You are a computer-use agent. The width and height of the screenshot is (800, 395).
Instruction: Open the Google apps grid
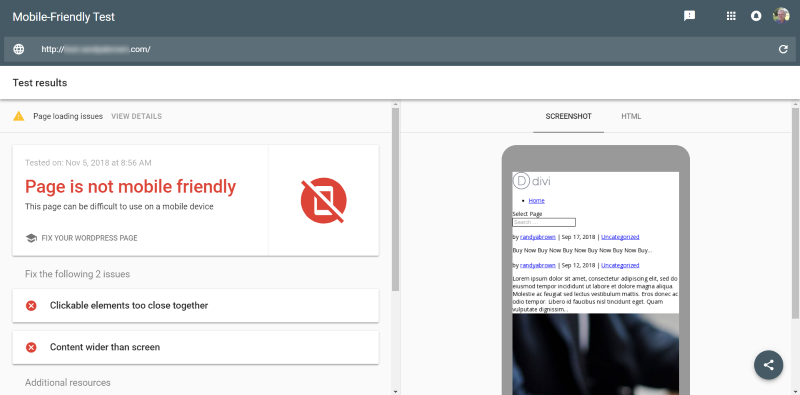tap(731, 16)
